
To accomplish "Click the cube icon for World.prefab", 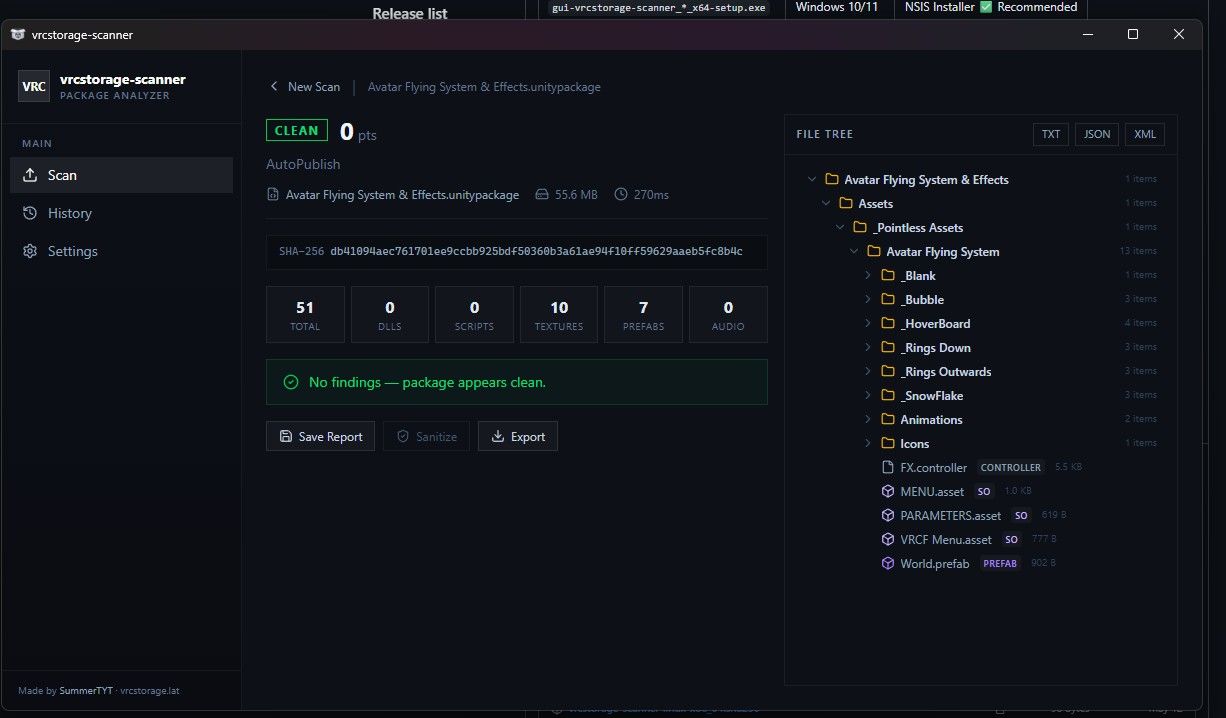I will point(887,564).
